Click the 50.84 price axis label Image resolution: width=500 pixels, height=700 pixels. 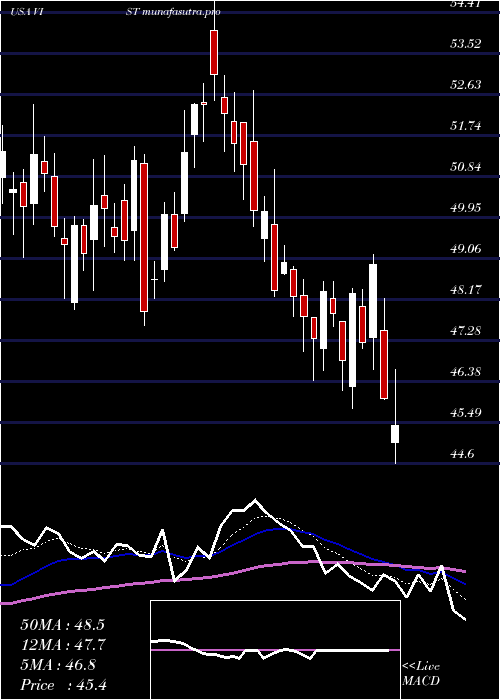click(x=466, y=167)
